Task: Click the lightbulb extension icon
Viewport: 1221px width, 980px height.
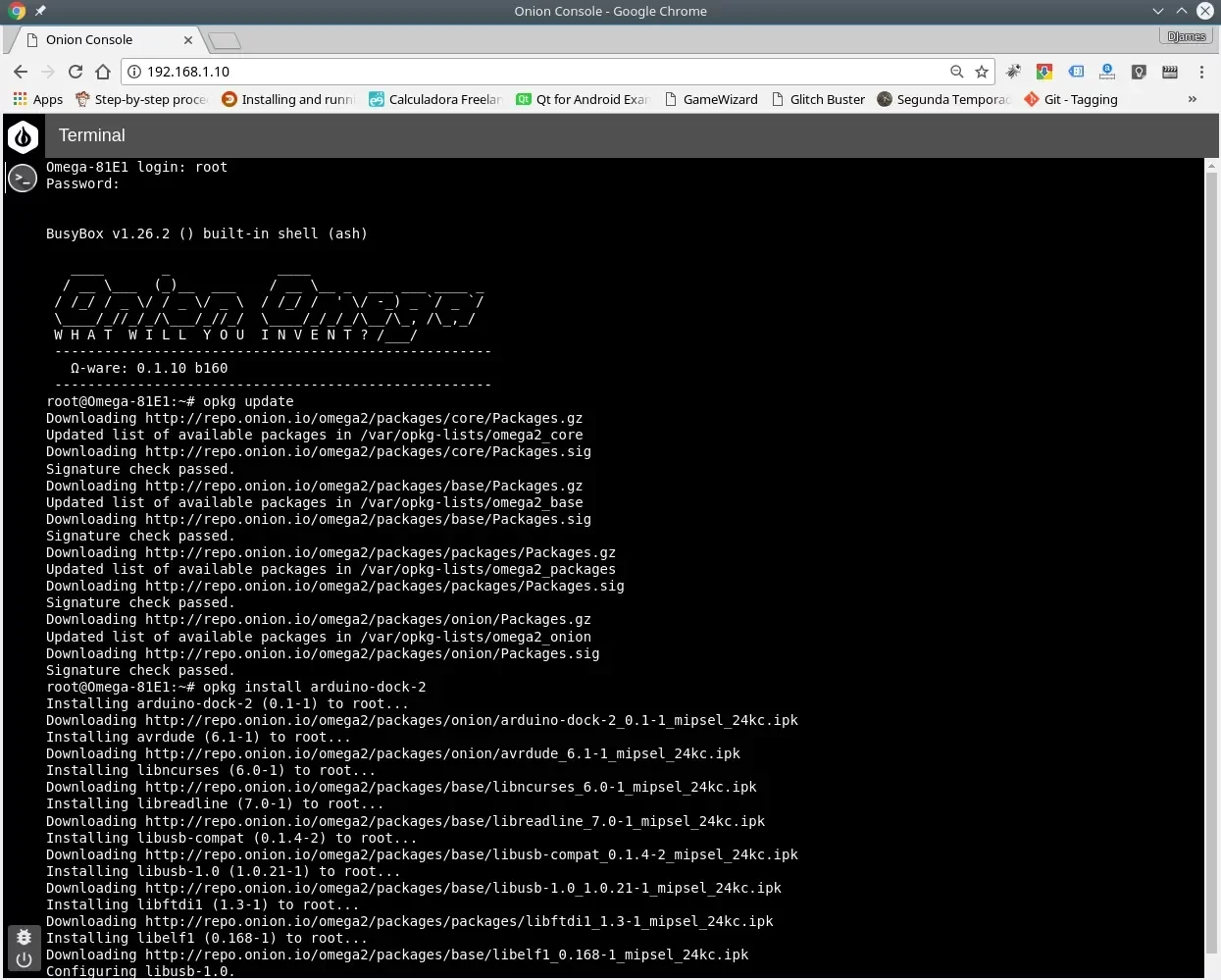Action: pos(1139,72)
